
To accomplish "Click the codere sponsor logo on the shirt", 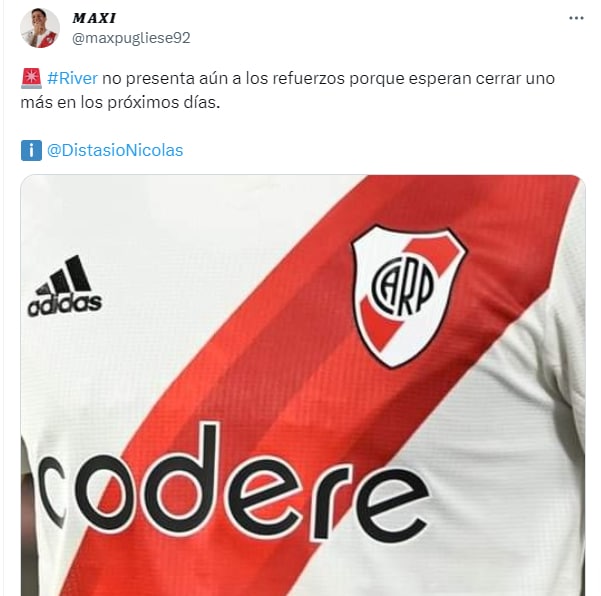I will [x=233, y=485].
